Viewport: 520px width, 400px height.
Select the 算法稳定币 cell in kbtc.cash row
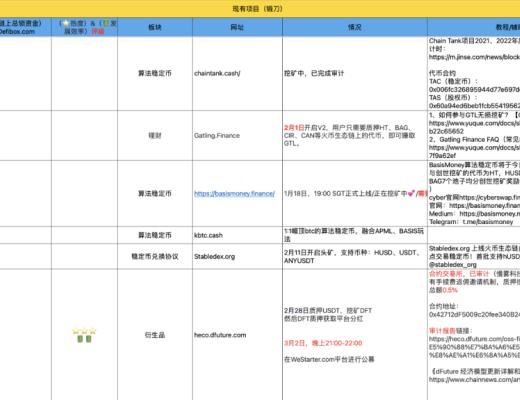tap(155, 235)
